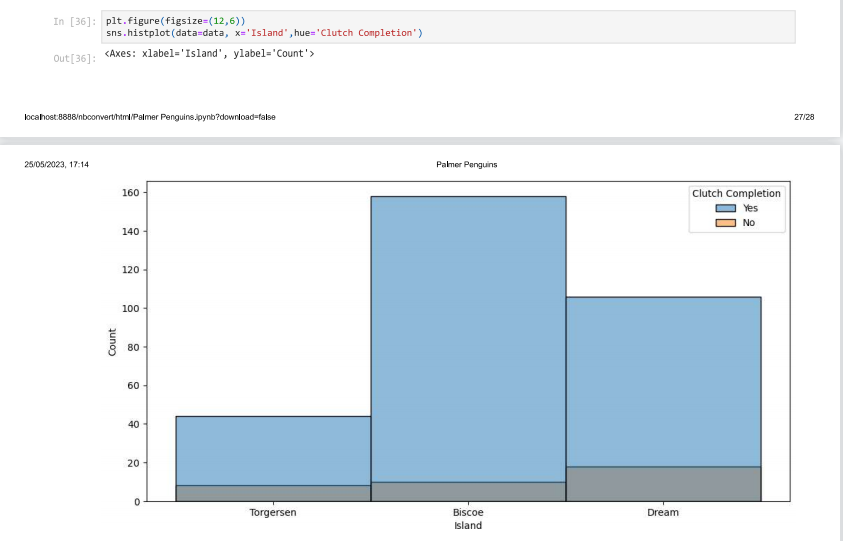Click the Palmer Penguins page header

click(x=467, y=165)
